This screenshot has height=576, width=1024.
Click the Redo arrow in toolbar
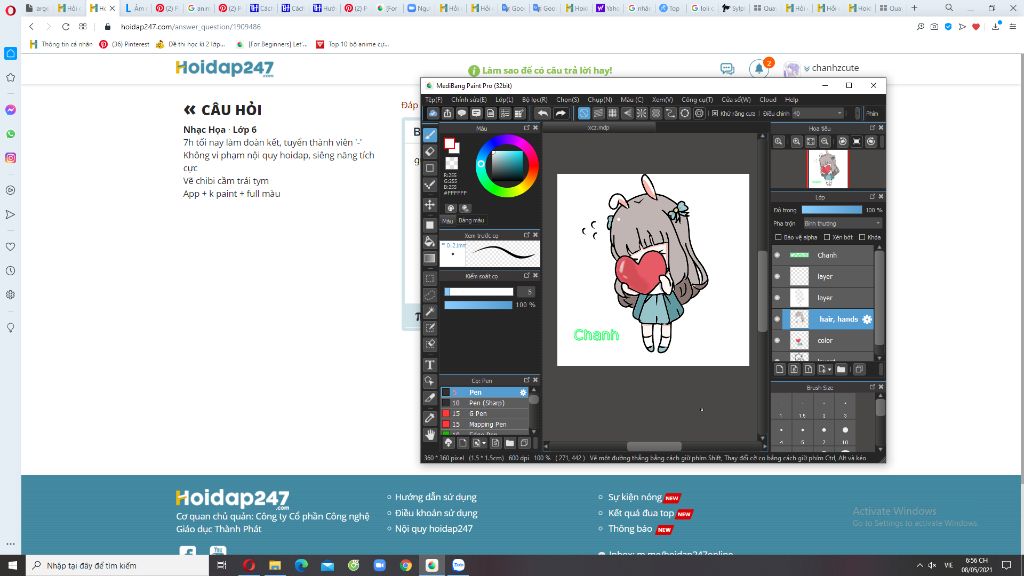[x=560, y=113]
